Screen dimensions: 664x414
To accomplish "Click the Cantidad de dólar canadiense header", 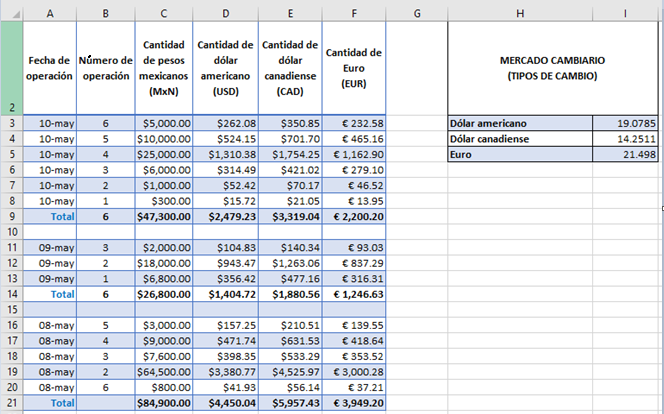I will 290,68.
